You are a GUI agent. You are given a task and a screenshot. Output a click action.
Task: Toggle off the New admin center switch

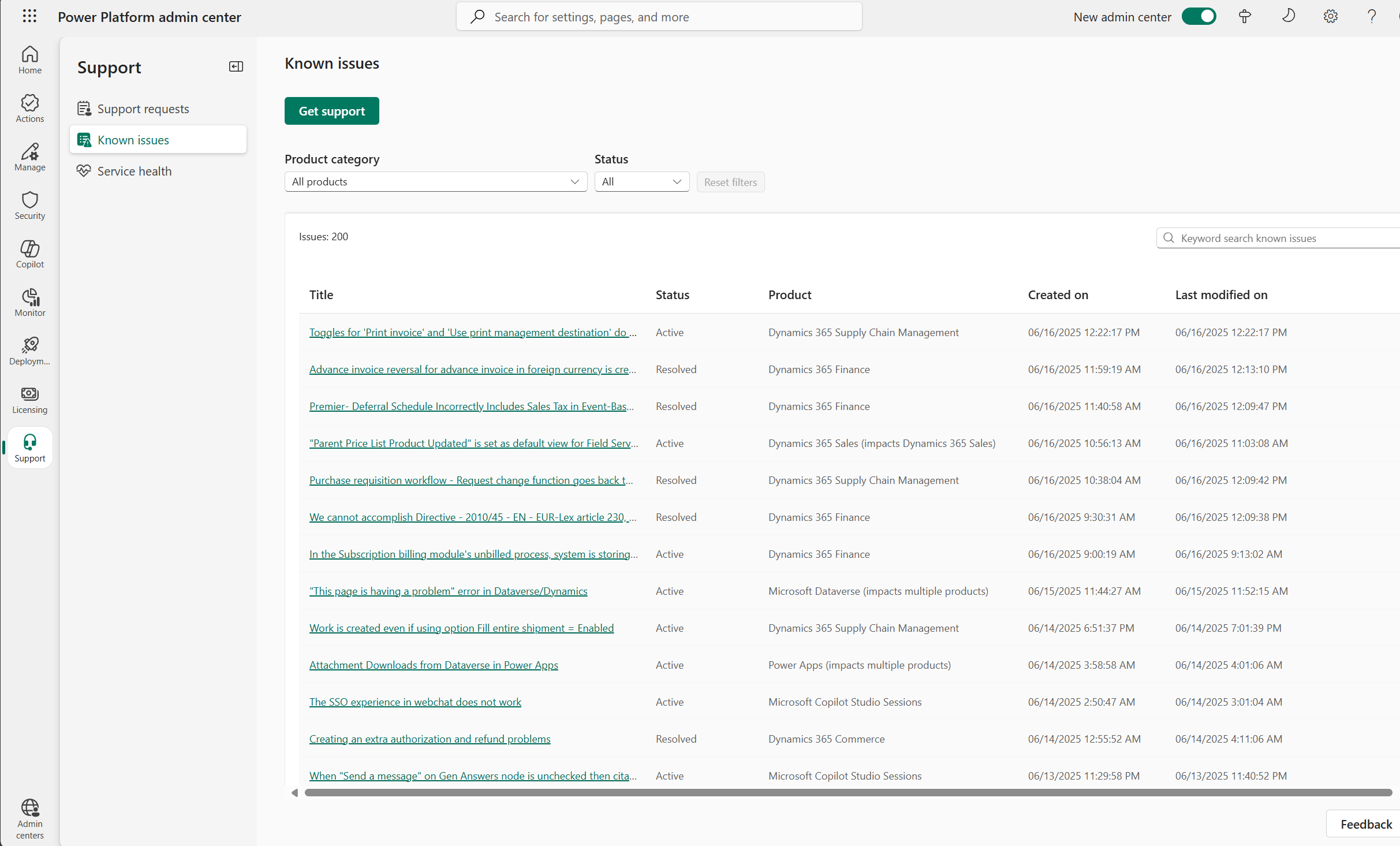tap(1199, 16)
